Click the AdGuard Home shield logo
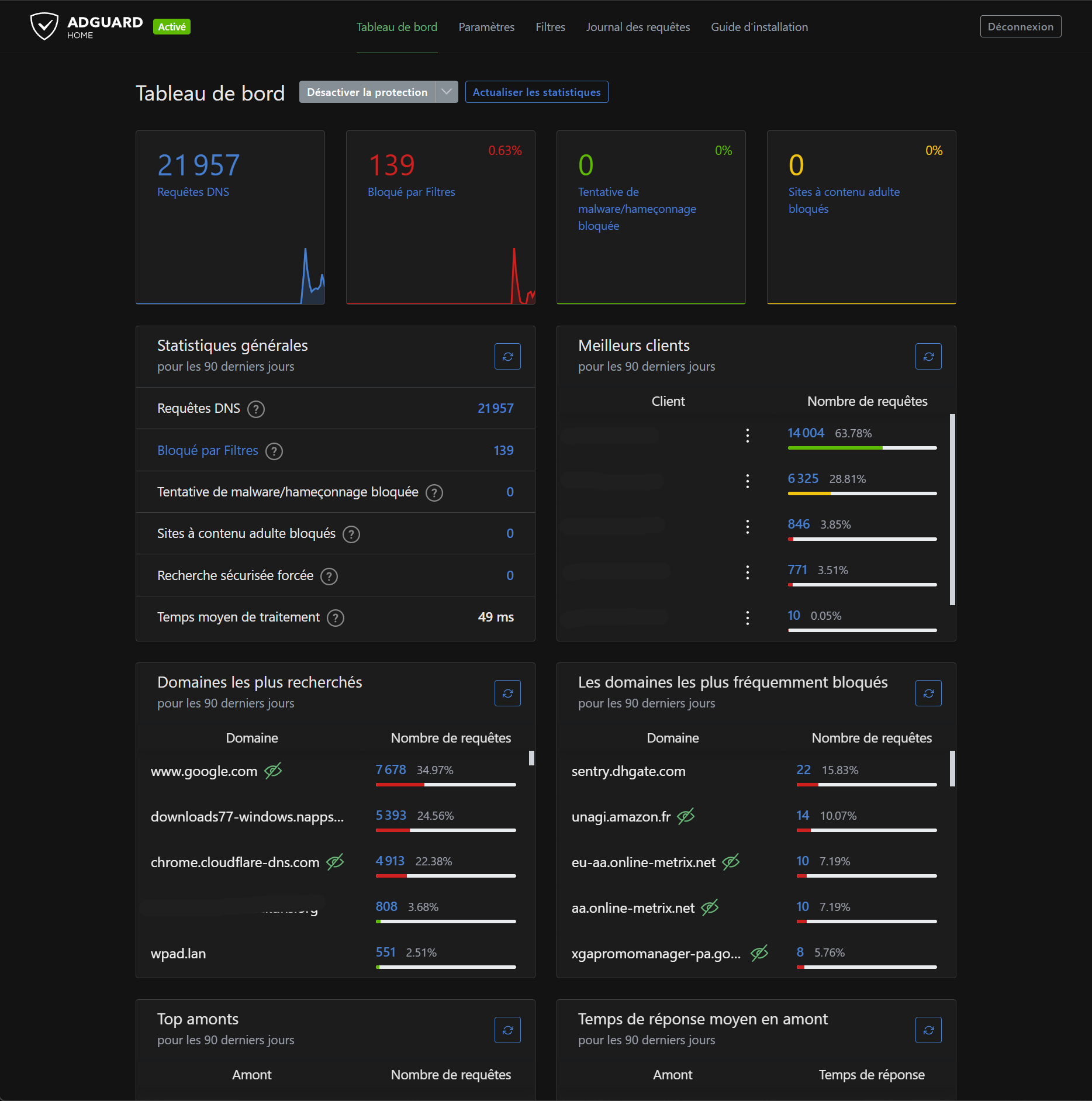The image size is (1092, 1101). click(x=44, y=27)
